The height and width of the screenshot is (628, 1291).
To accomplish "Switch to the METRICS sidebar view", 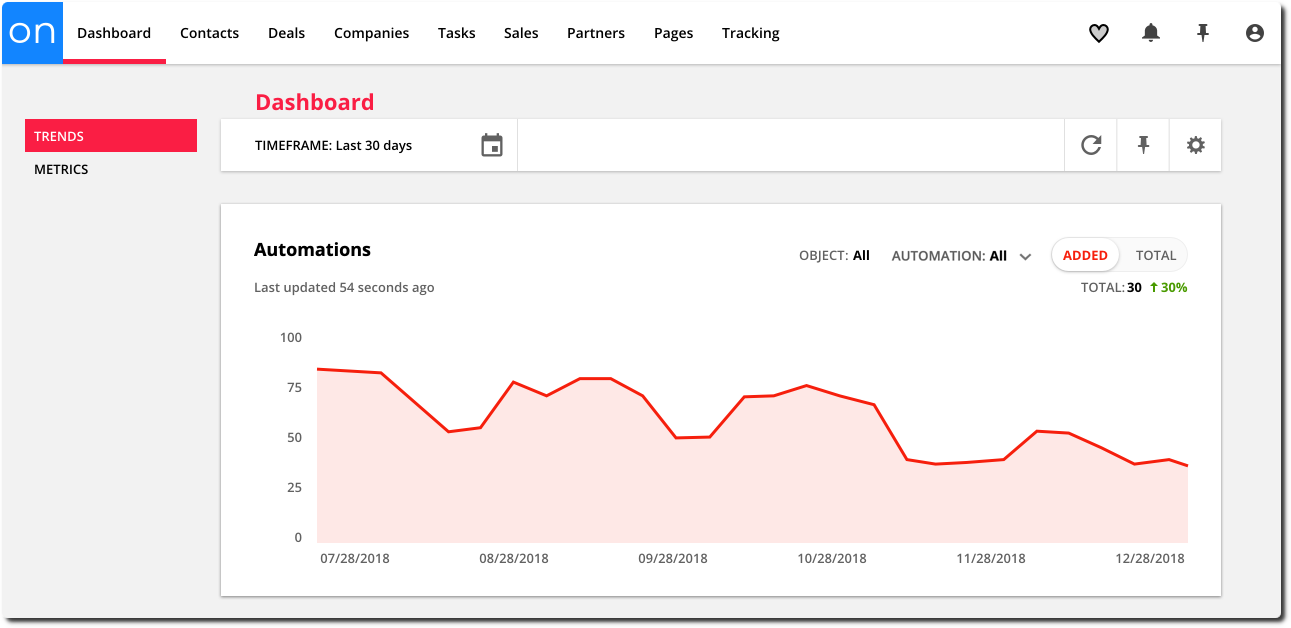I will click(x=61, y=169).
